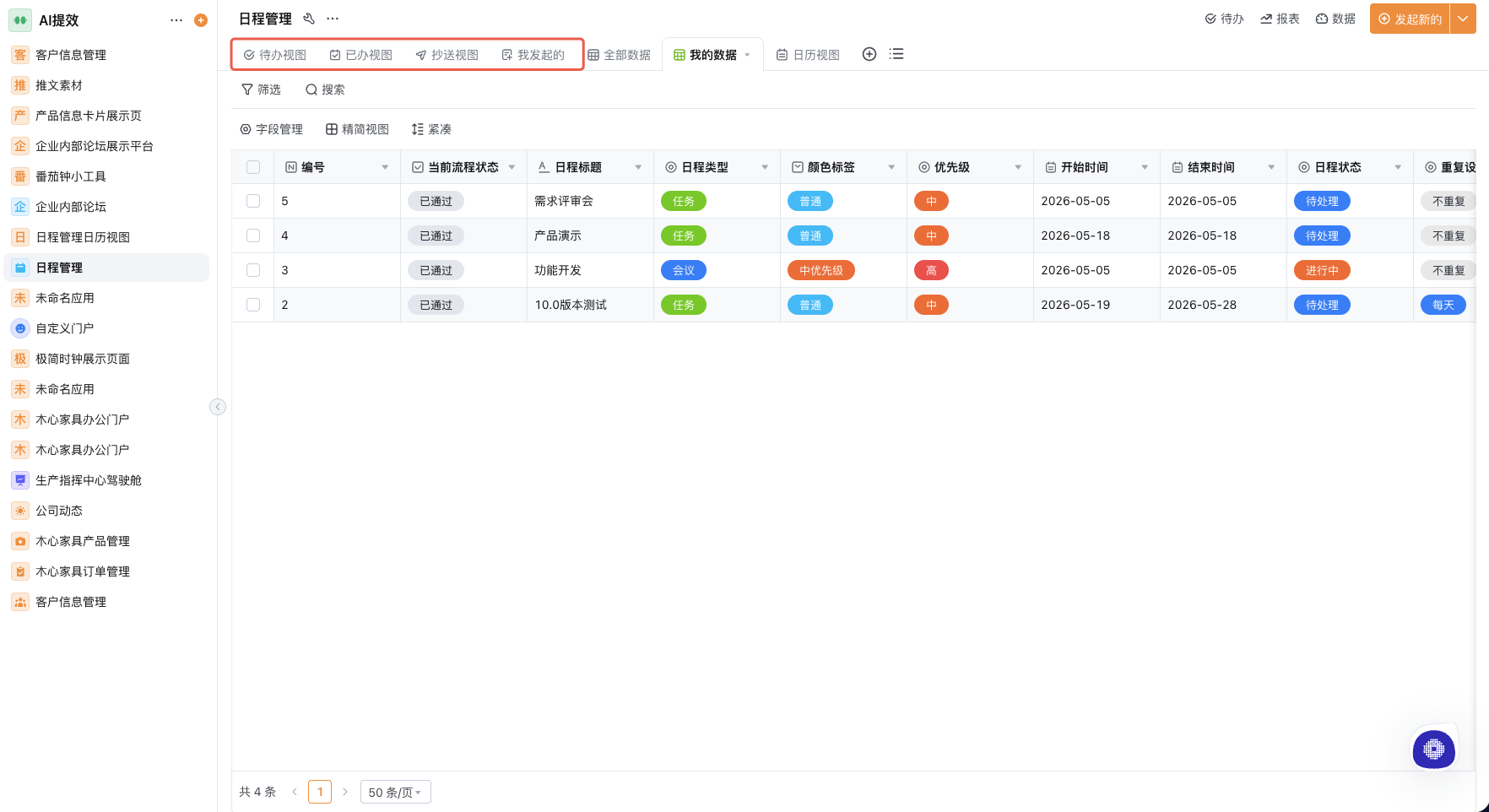1489x812 pixels.
Task: Open the 日程标题 column dropdown
Action: pyautogui.click(x=638, y=167)
